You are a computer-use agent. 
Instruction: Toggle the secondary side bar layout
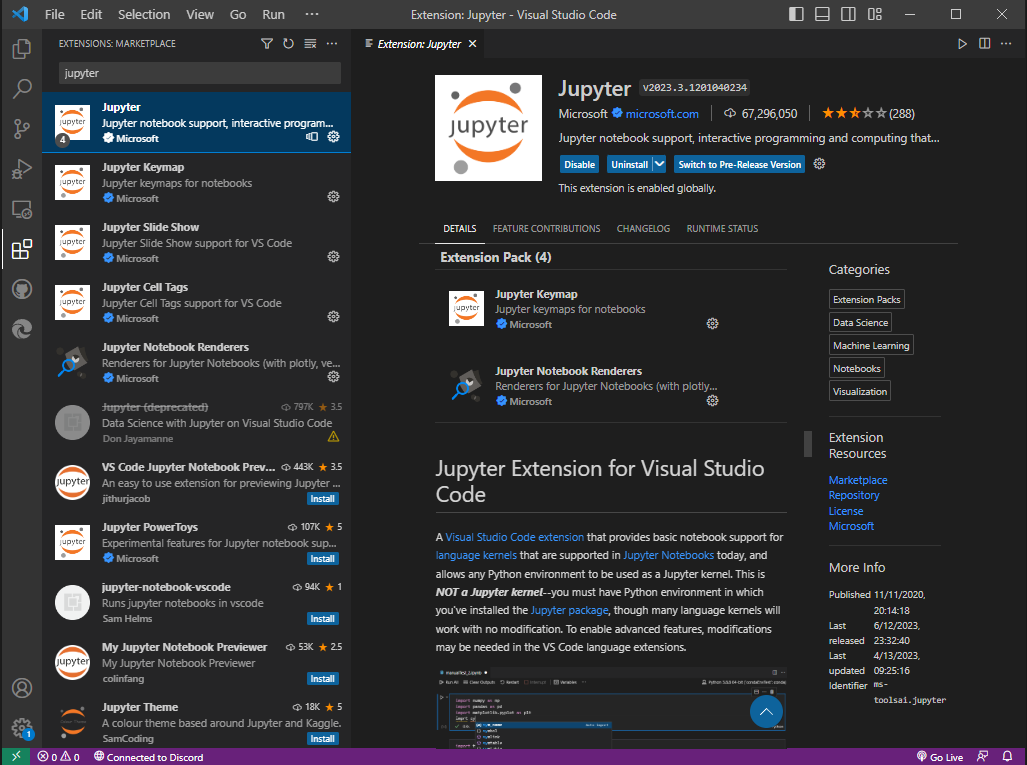(848, 14)
